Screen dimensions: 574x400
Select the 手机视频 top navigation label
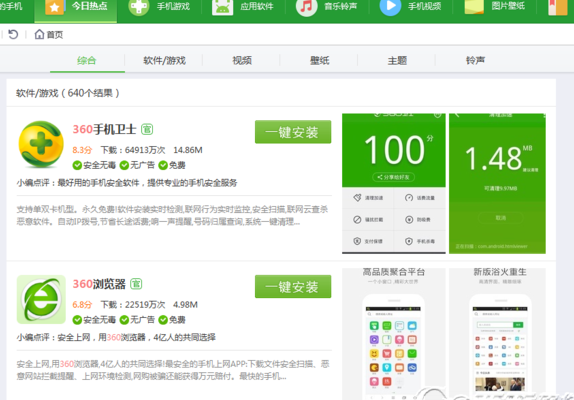(x=425, y=6)
